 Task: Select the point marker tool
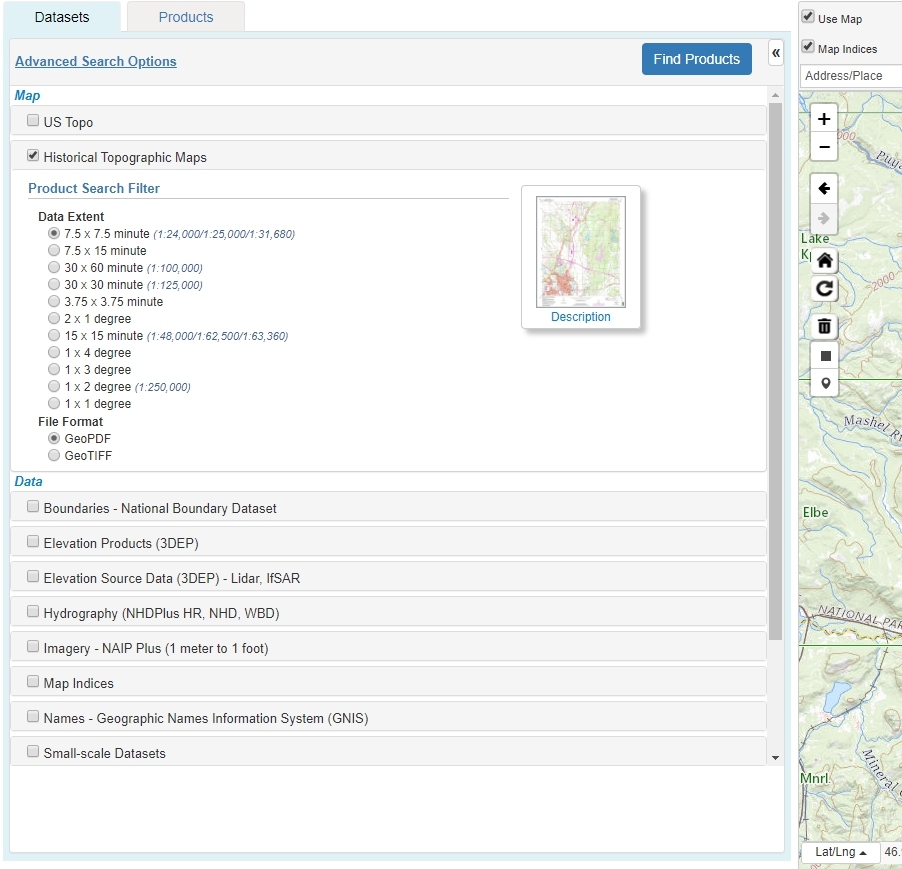tap(823, 383)
